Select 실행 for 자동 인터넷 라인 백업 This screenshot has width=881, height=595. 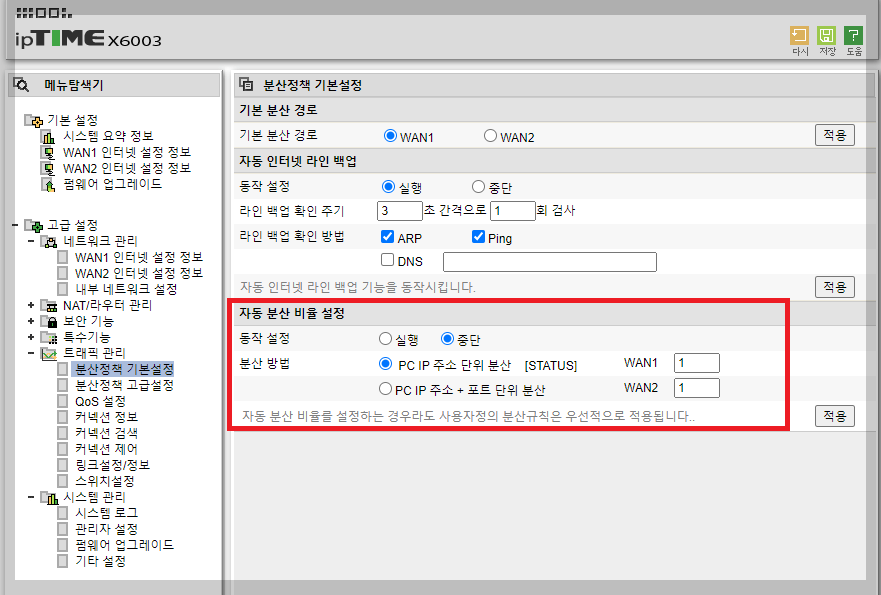click(388, 187)
